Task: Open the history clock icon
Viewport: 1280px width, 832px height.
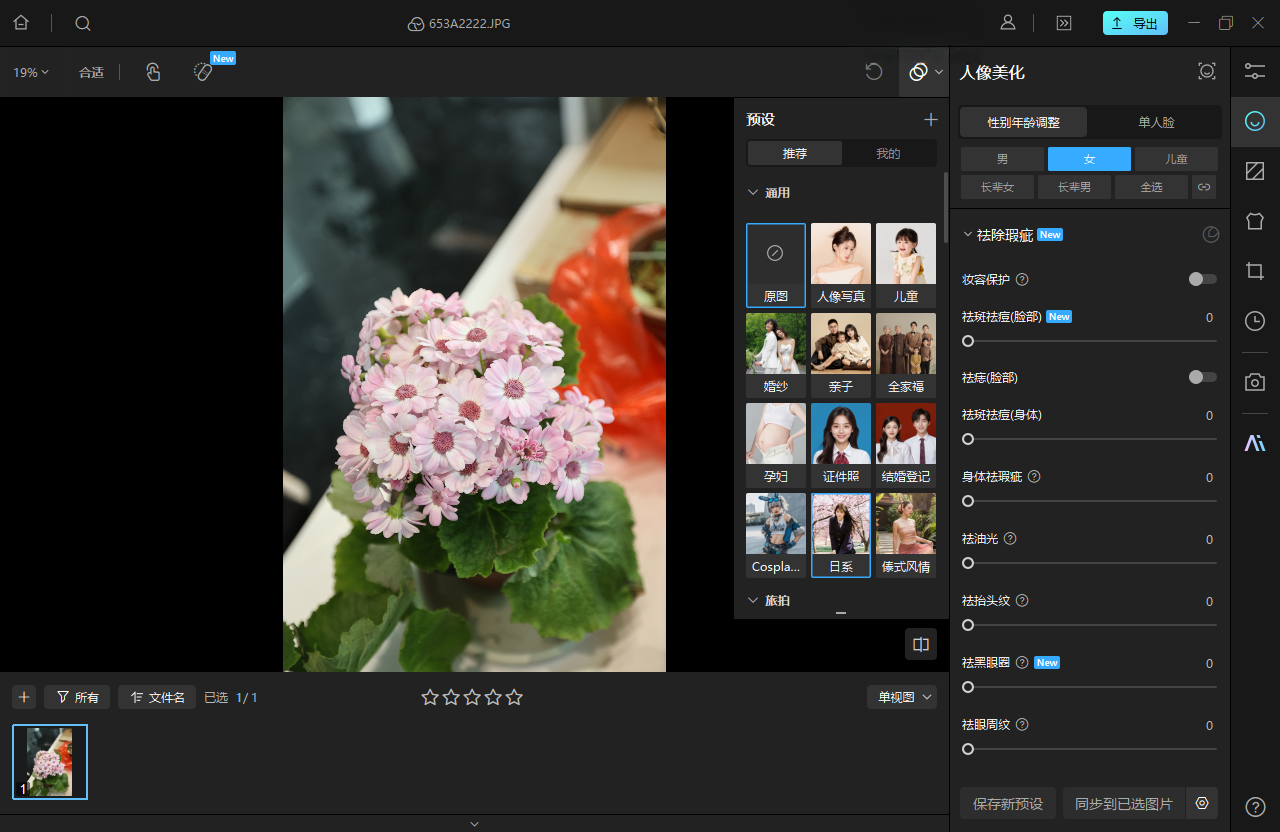Action: 1254,321
